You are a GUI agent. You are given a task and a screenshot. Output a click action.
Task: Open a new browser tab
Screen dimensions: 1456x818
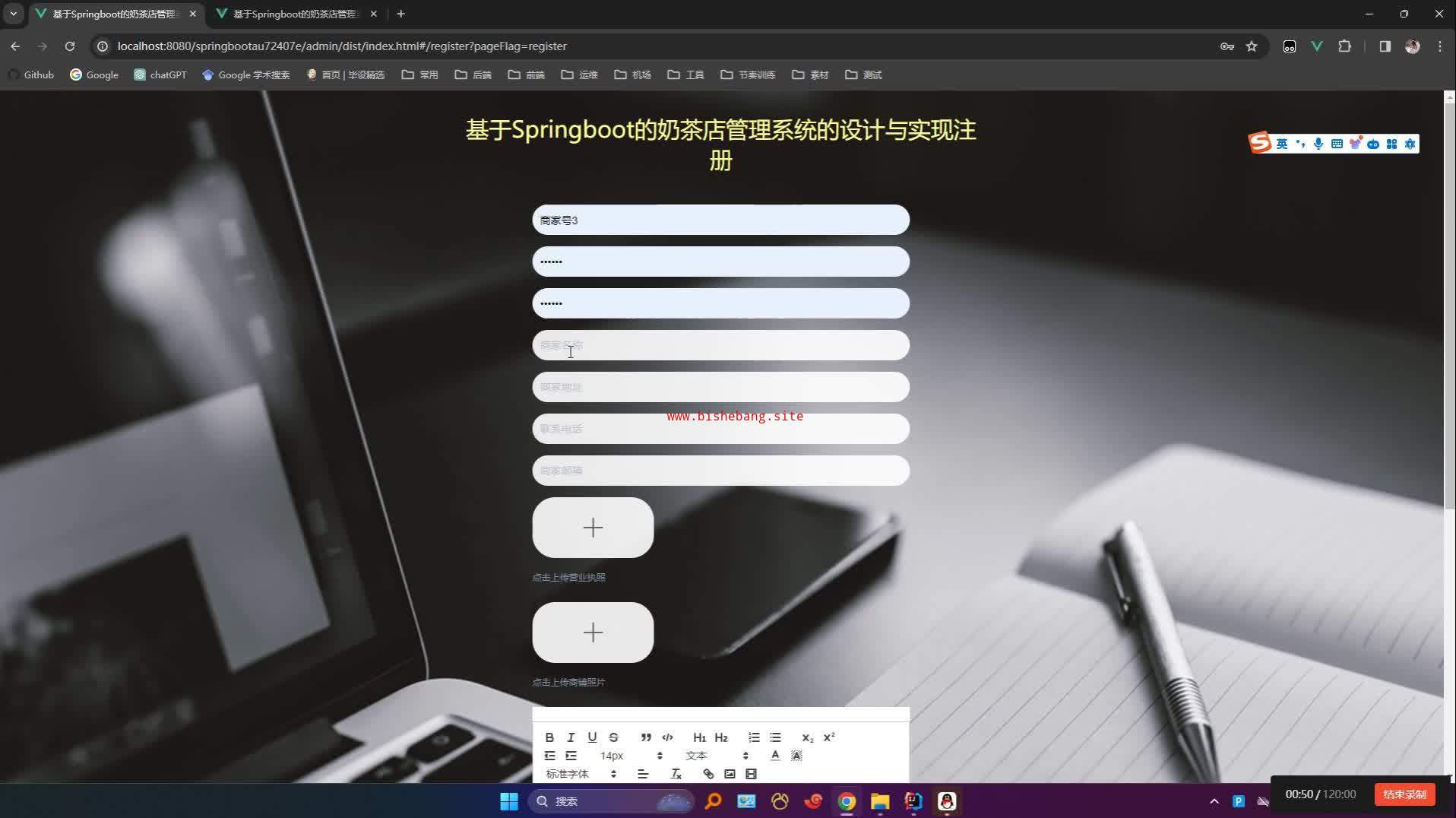tap(400, 14)
